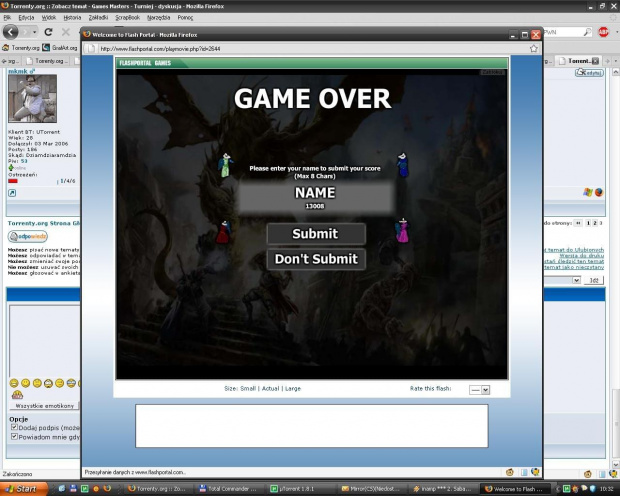Switch to µTorrent 1.8.1 taskbar item

tap(299, 489)
